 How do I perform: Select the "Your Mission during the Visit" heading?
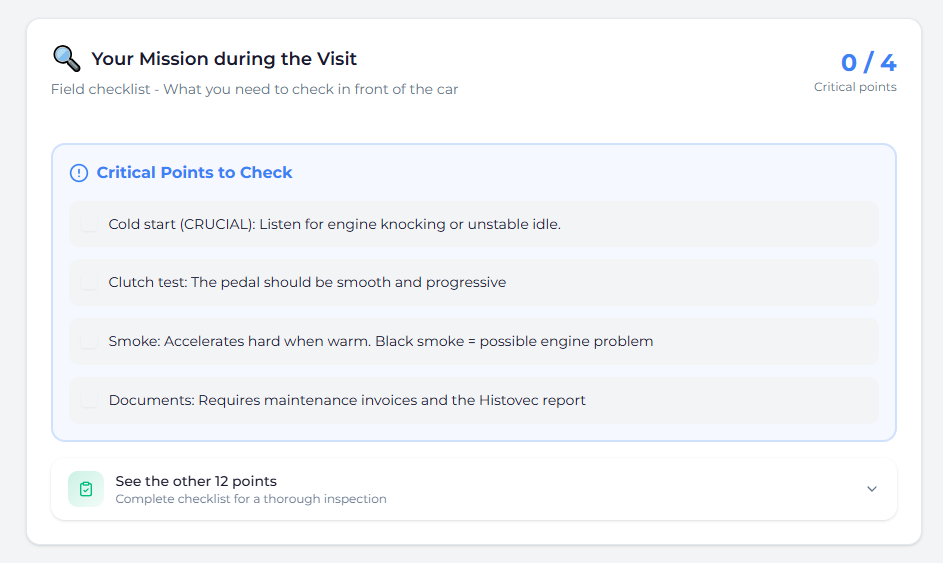224,59
